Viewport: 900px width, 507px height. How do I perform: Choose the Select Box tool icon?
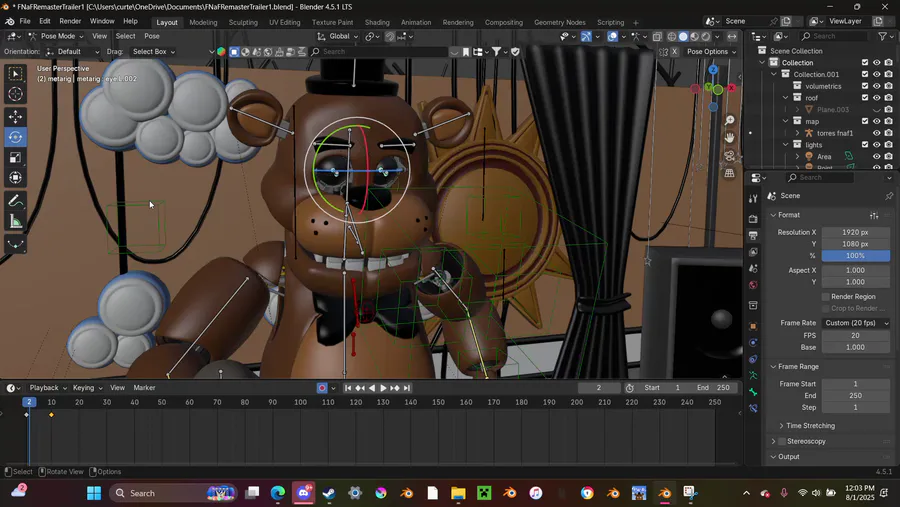coord(15,73)
